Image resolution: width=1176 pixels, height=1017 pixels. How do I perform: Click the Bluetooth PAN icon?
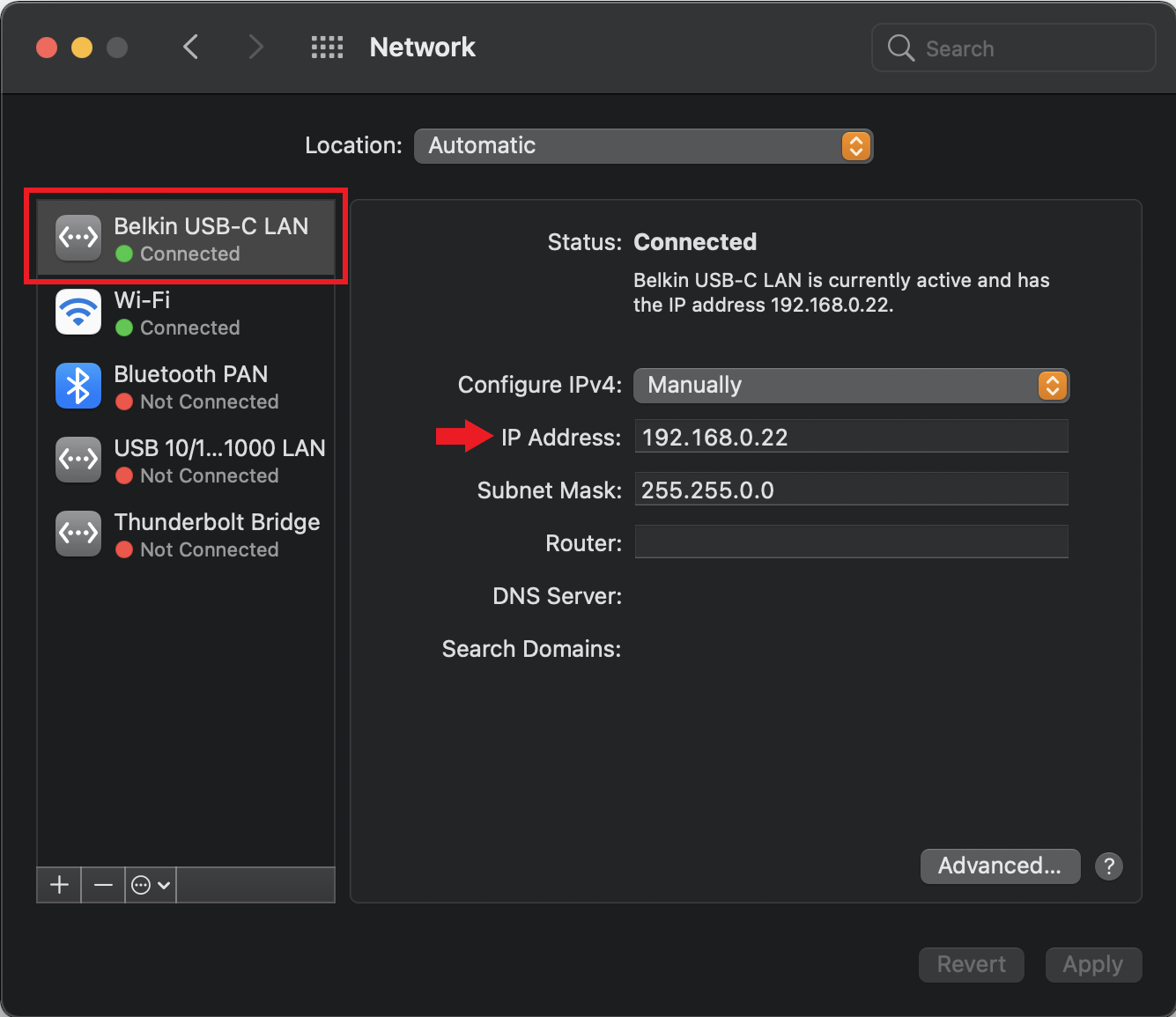tap(78, 386)
